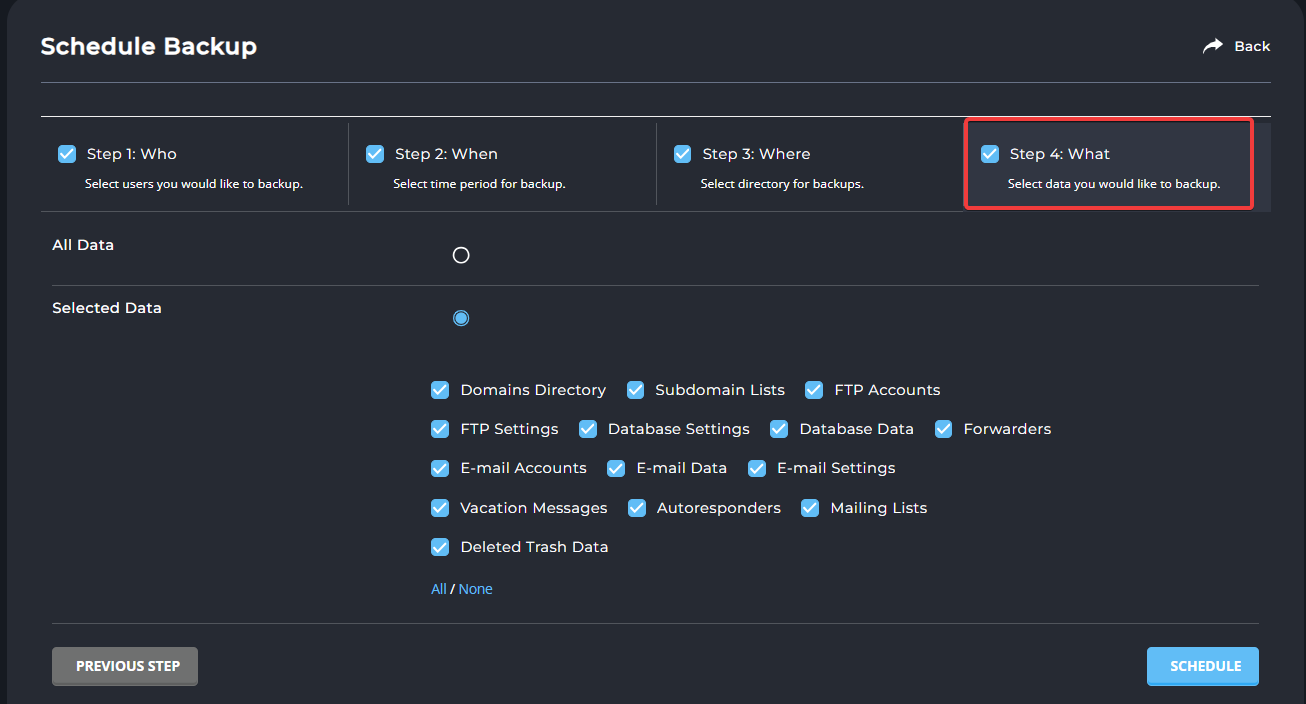Toggle the Step 3: Where checkbox
Viewport: 1306px width, 704px height.
(682, 154)
